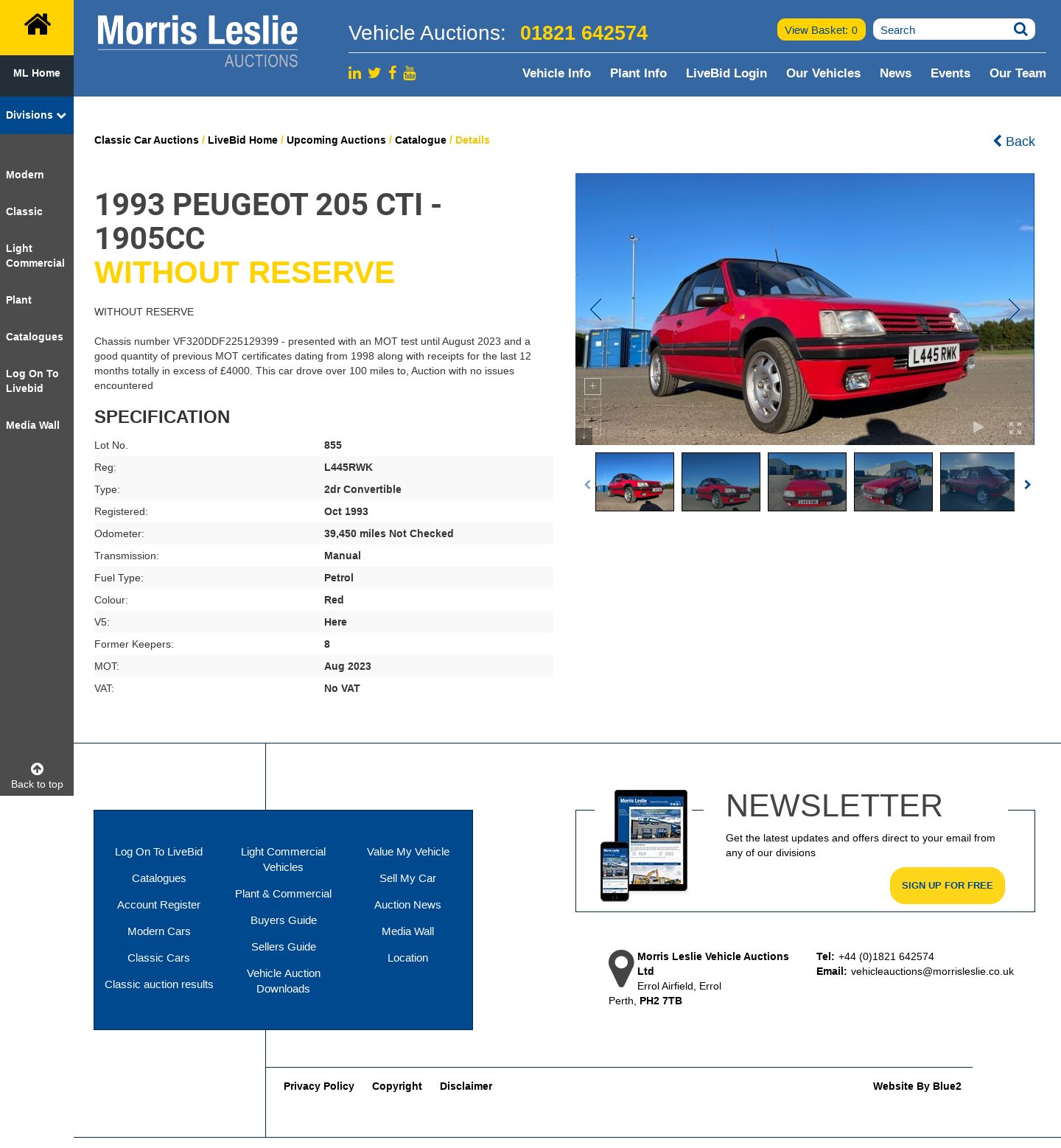Show previous image in main gallery
Screen dimensions: 1061x1148
[x=595, y=309]
